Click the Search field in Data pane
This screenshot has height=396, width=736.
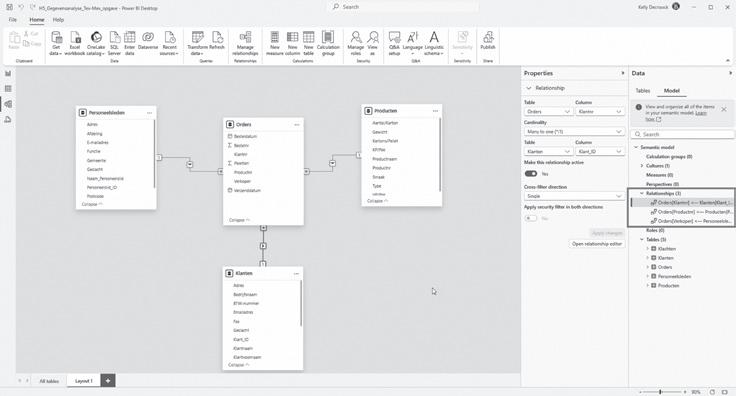(x=682, y=134)
